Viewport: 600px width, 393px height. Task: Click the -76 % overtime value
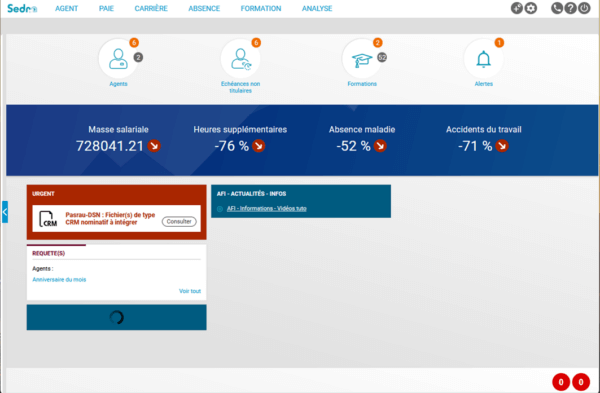[x=232, y=146]
